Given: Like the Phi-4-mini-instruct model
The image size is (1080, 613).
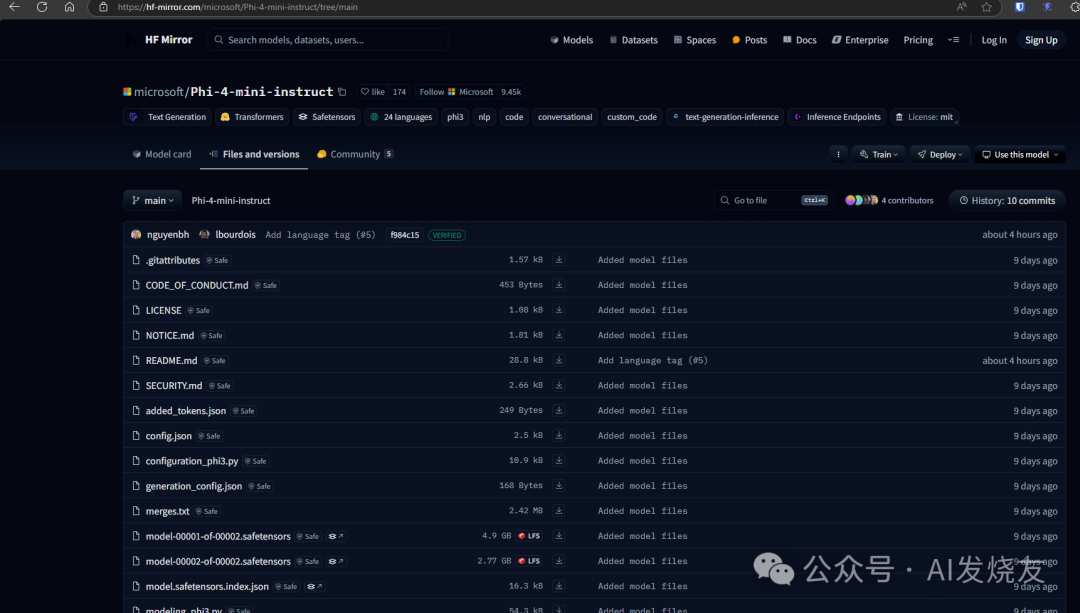Looking at the screenshot, I should tap(373, 92).
